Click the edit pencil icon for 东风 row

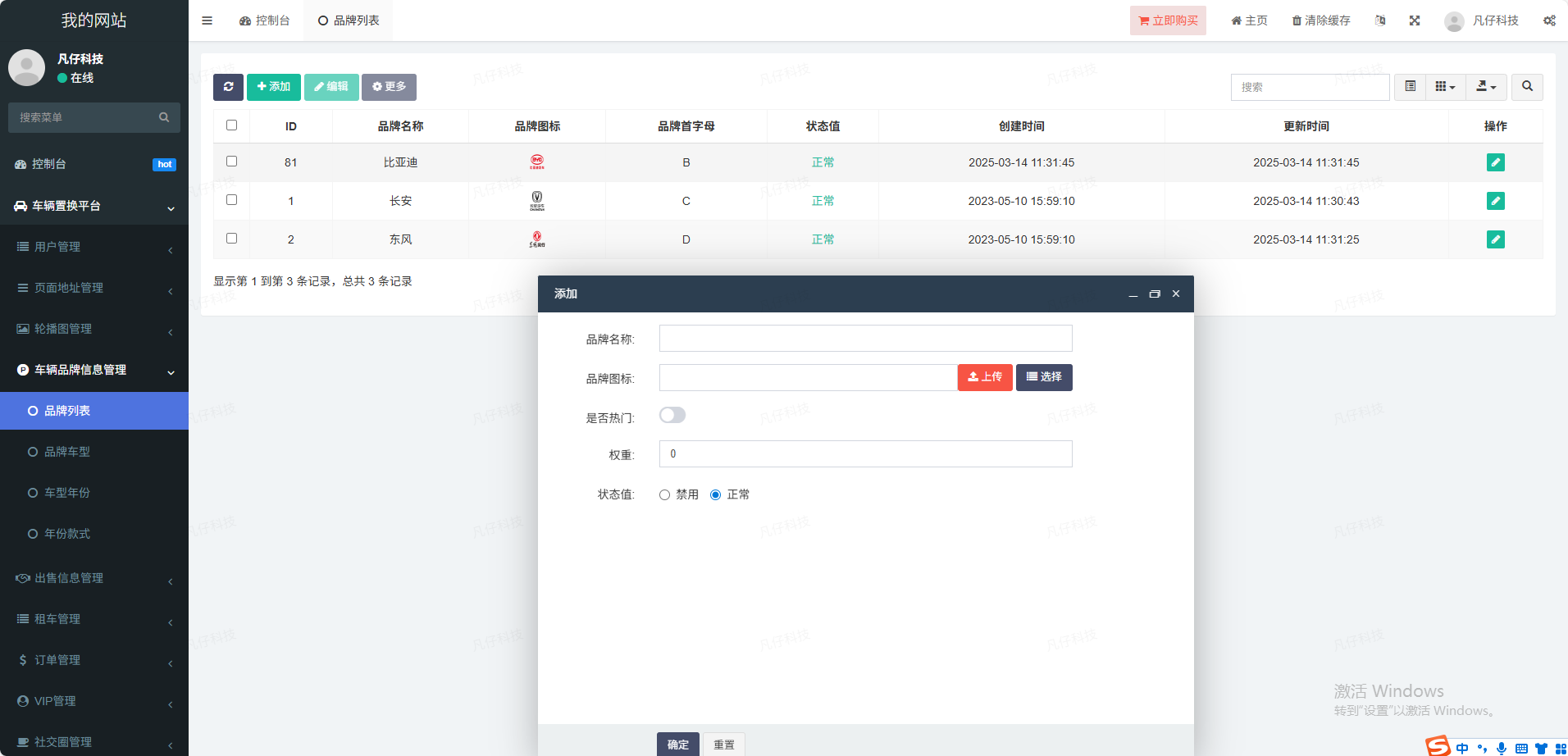(x=1495, y=239)
